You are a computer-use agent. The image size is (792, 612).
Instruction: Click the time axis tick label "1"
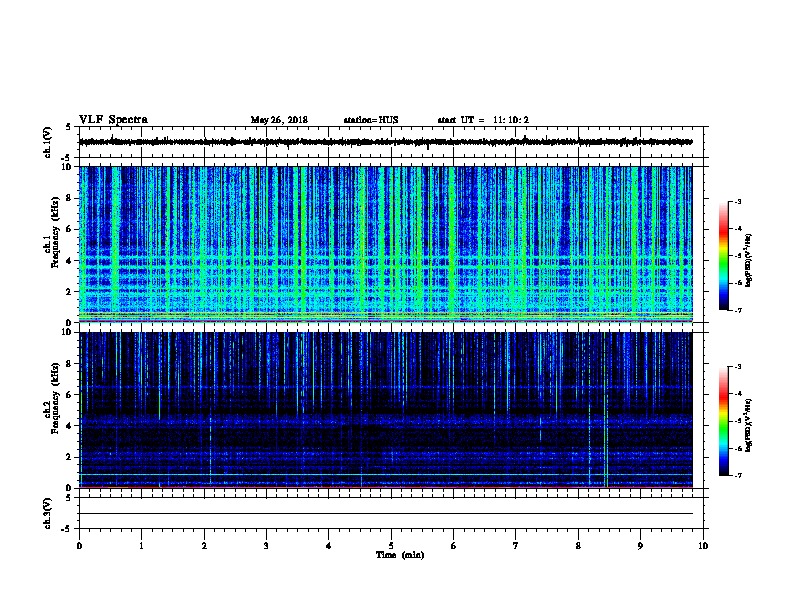coord(141,545)
